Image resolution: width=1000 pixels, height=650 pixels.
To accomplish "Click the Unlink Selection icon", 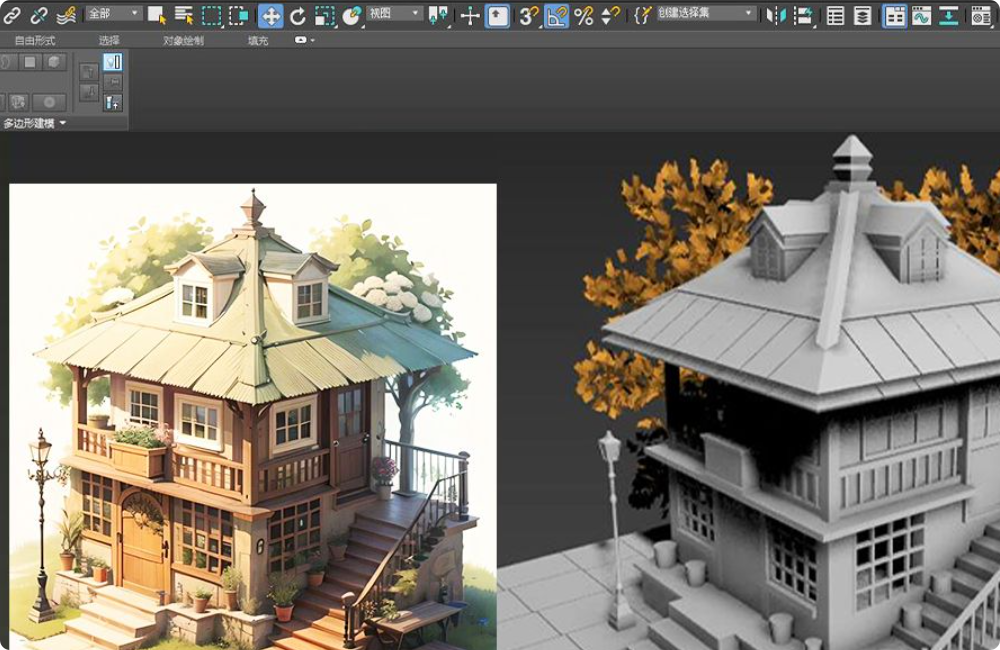I will (39, 15).
